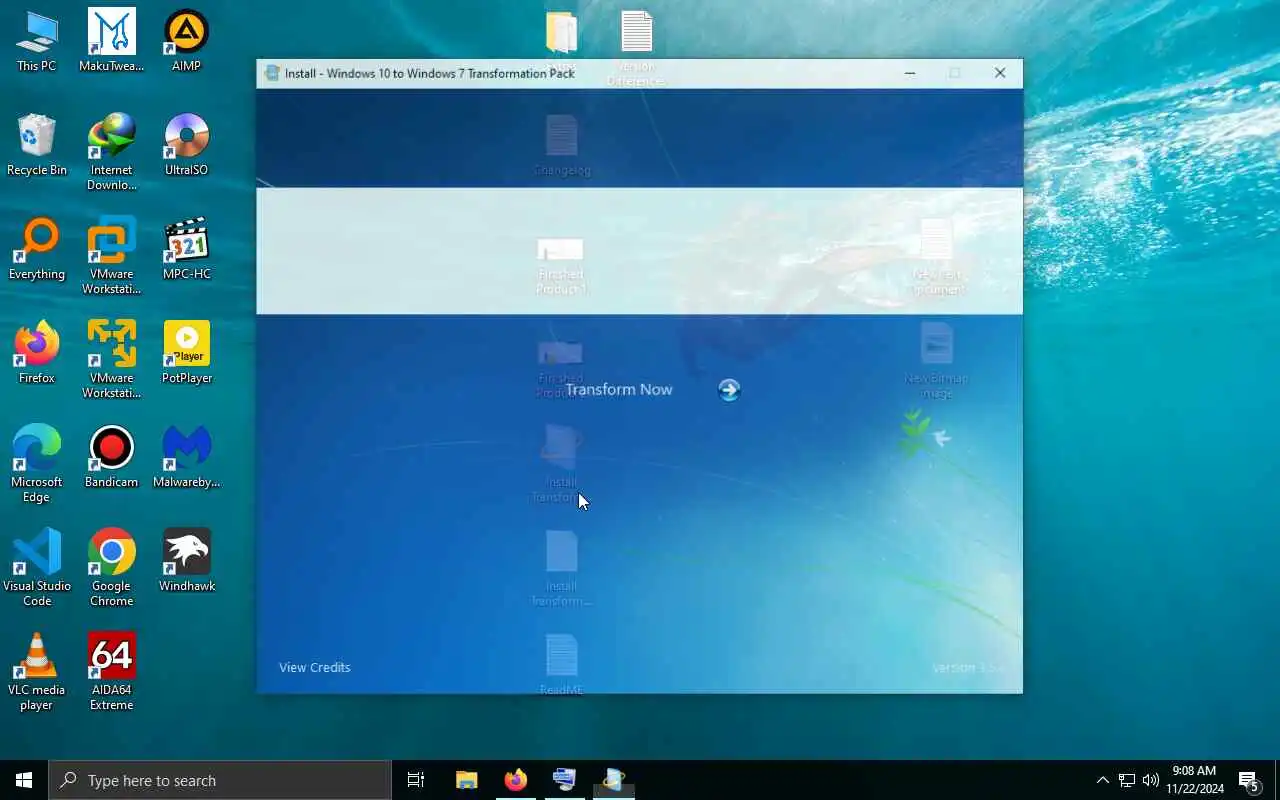The image size is (1280, 800).
Task: Open the notification center icon
Action: tap(1250, 780)
